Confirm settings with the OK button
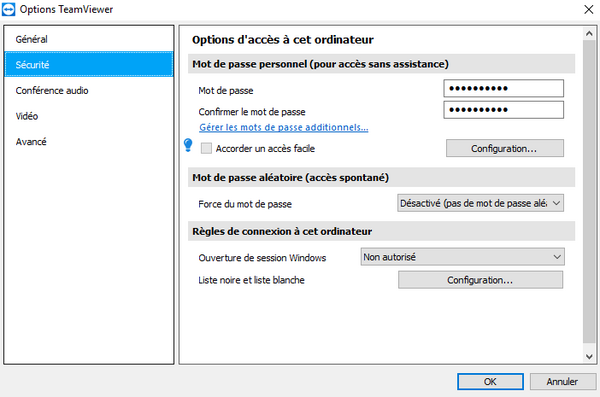600x397 pixels. point(490,381)
